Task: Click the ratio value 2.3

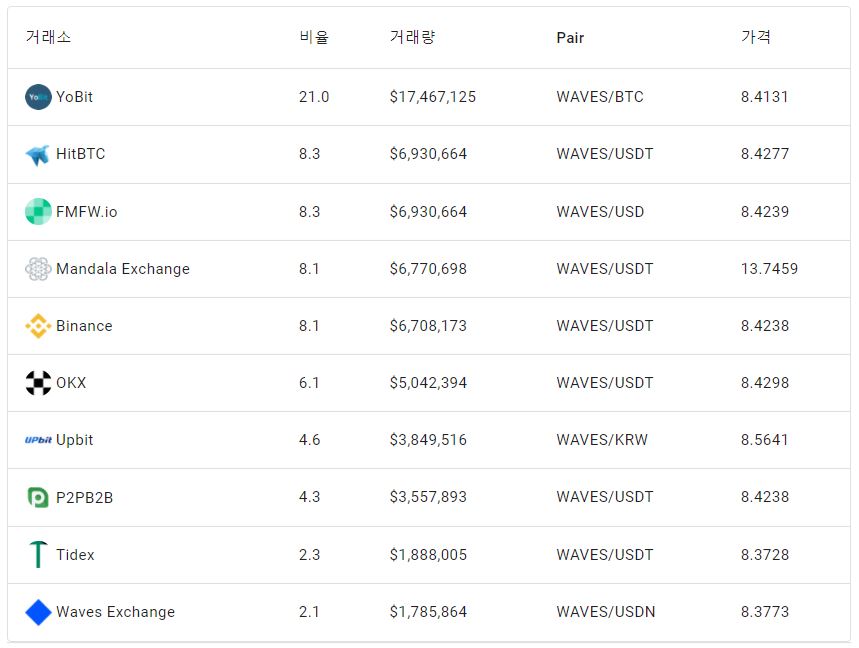Action: pos(310,555)
